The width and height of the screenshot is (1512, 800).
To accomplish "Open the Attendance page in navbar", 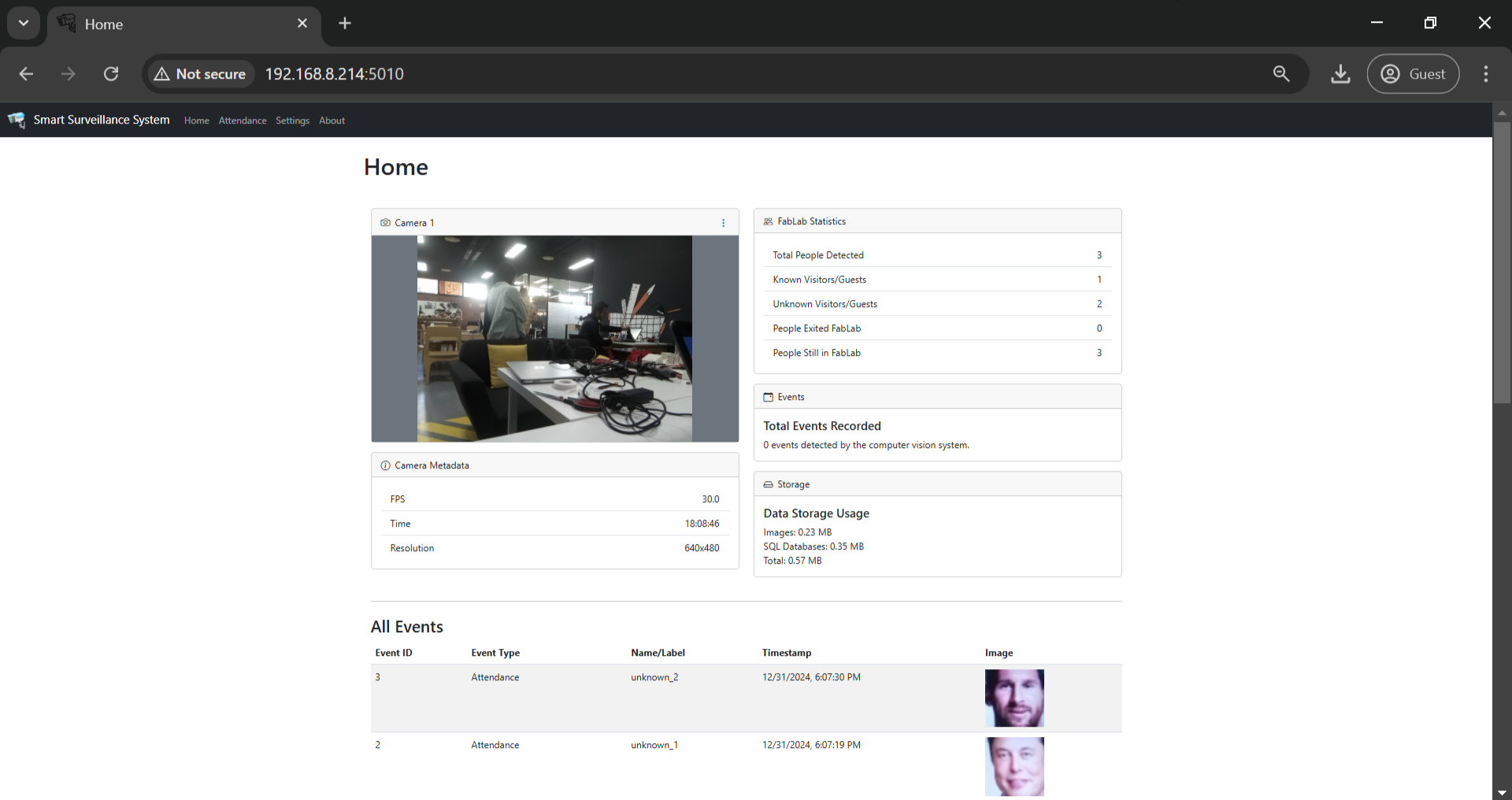I will [x=243, y=120].
